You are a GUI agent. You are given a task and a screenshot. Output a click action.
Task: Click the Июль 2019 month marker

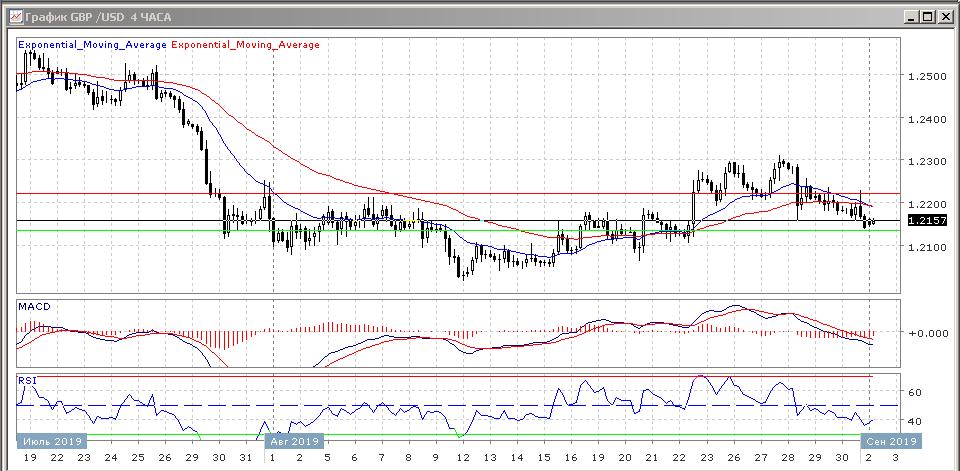(x=52, y=441)
